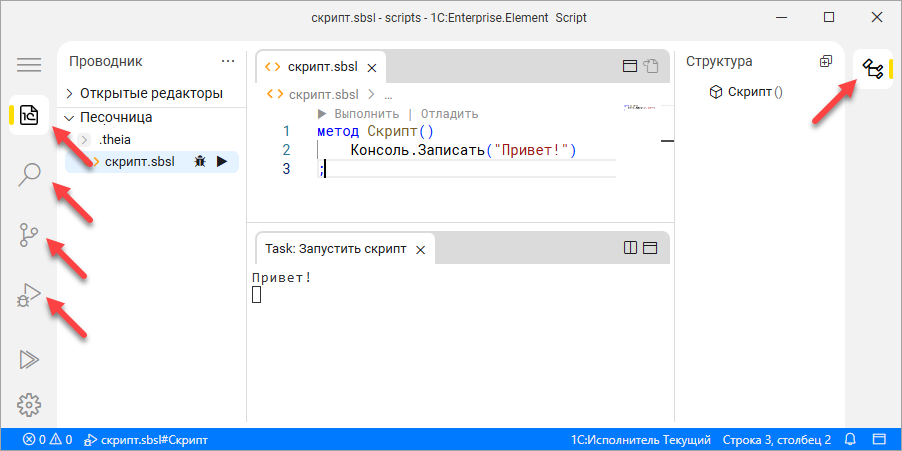Open the hamburger main menu

click(x=29, y=64)
